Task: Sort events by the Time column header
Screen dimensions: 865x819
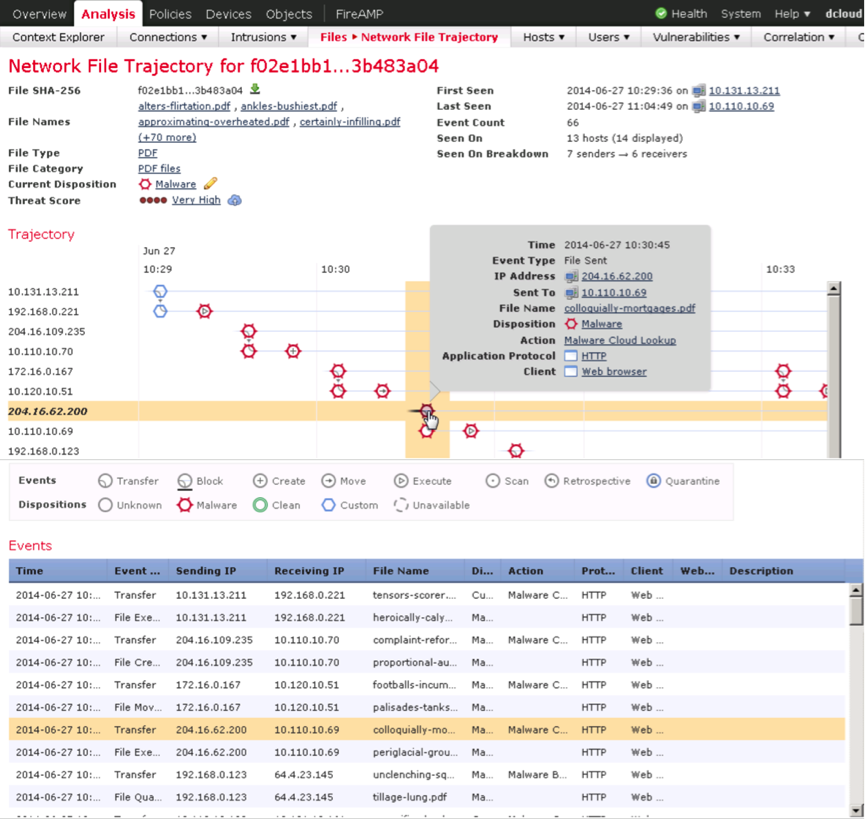Action: (x=58, y=571)
